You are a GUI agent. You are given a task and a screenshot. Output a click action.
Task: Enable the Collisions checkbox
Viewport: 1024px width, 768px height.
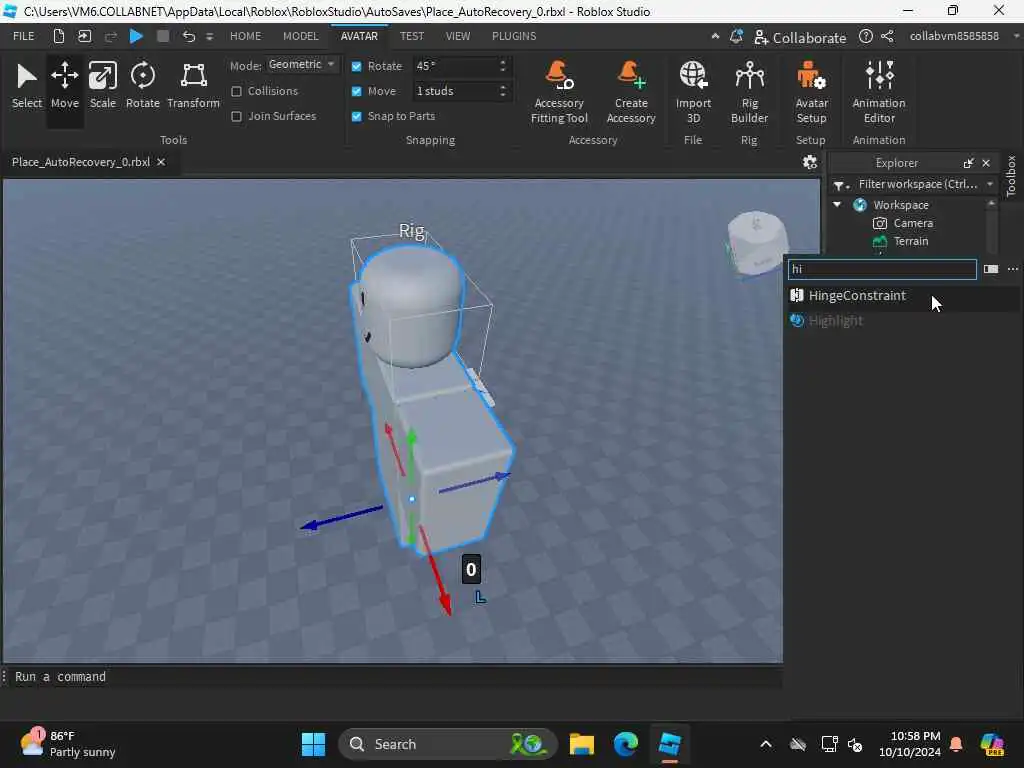[x=236, y=91]
